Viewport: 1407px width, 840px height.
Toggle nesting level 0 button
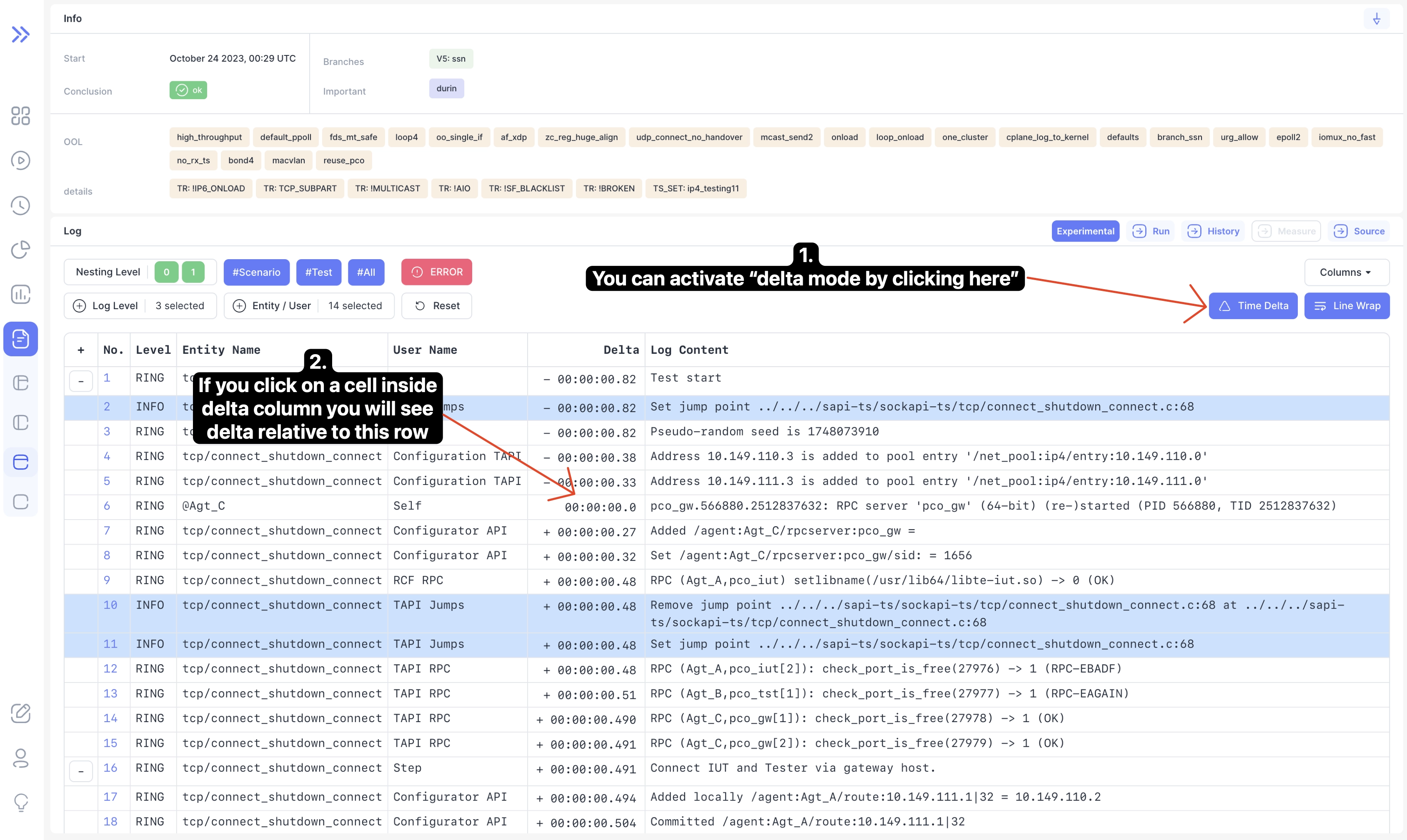pyautogui.click(x=166, y=272)
